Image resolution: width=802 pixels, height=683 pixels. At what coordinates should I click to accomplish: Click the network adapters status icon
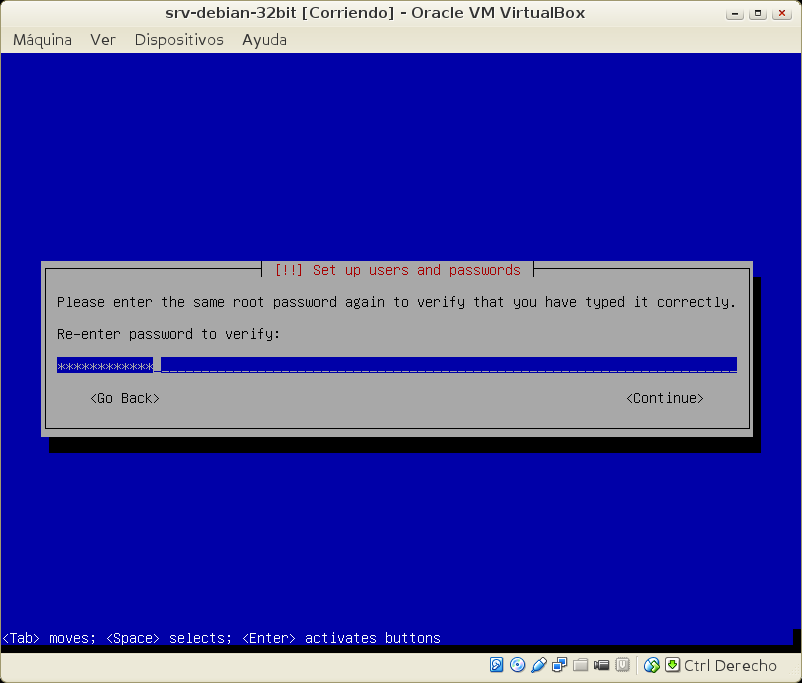[x=560, y=665]
